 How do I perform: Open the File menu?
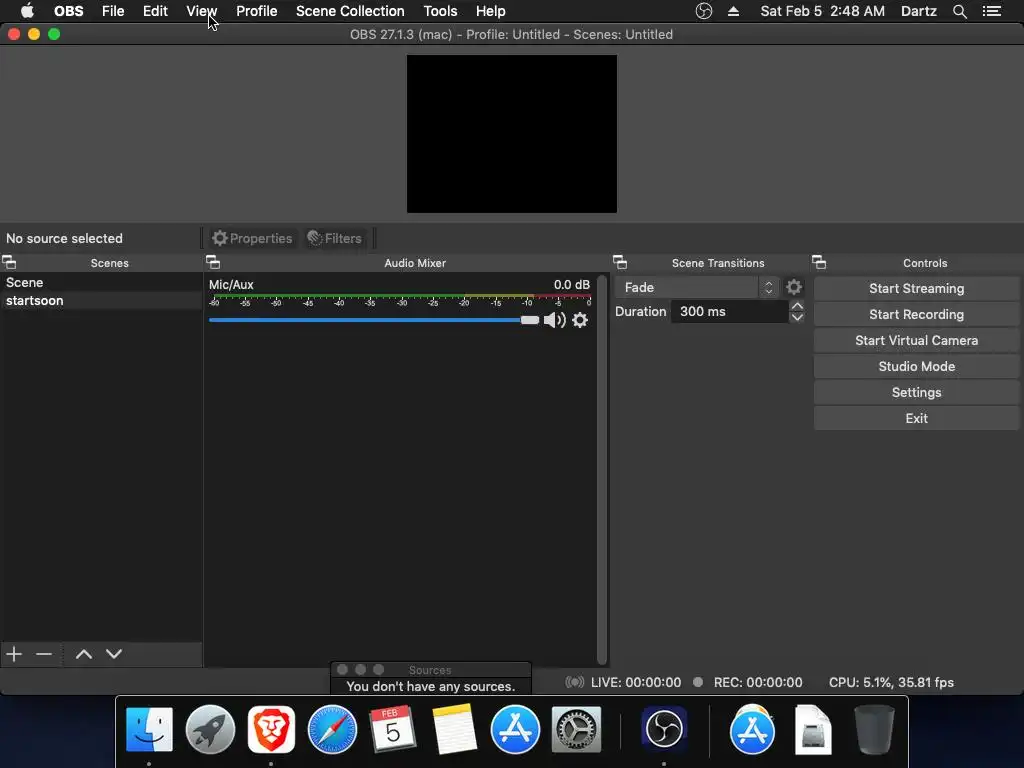tap(113, 11)
